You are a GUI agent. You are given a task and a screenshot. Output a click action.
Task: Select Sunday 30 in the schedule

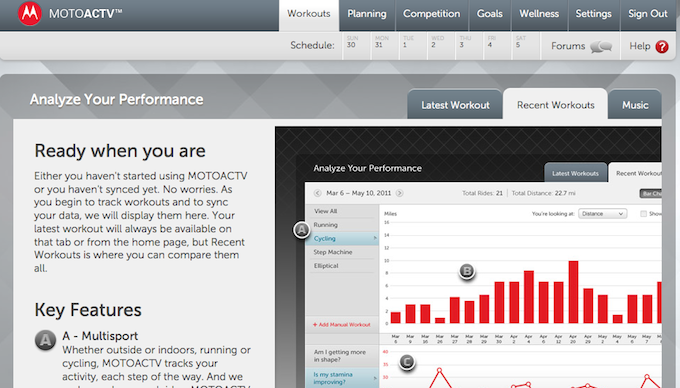tap(356, 46)
